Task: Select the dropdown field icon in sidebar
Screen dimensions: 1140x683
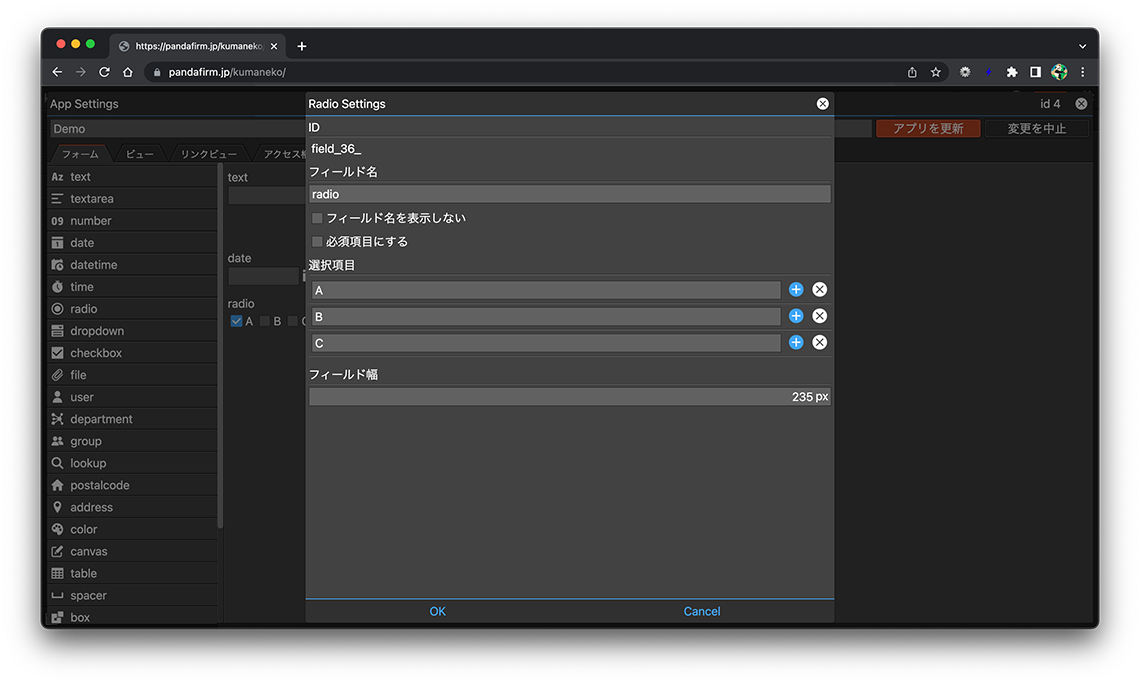Action: click(58, 331)
